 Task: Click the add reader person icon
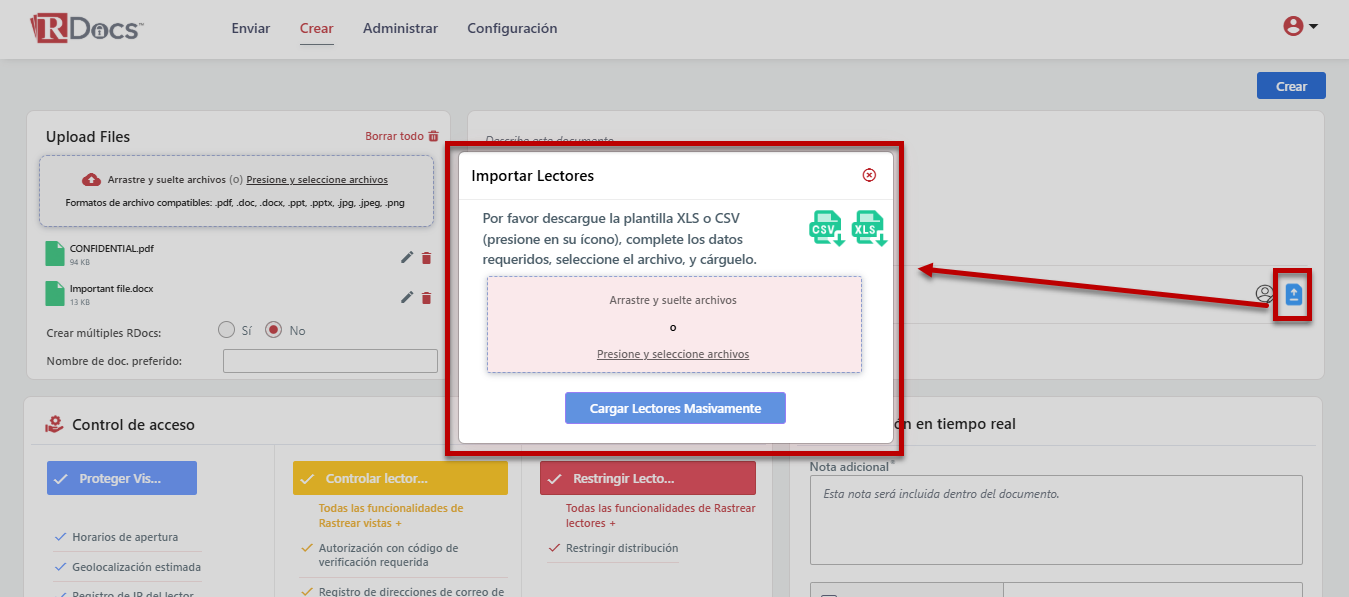[x=1265, y=294]
